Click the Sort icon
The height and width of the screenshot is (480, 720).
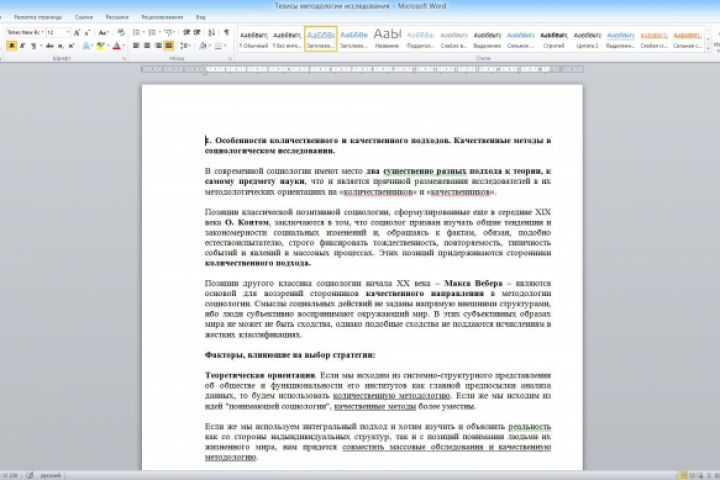pos(211,33)
